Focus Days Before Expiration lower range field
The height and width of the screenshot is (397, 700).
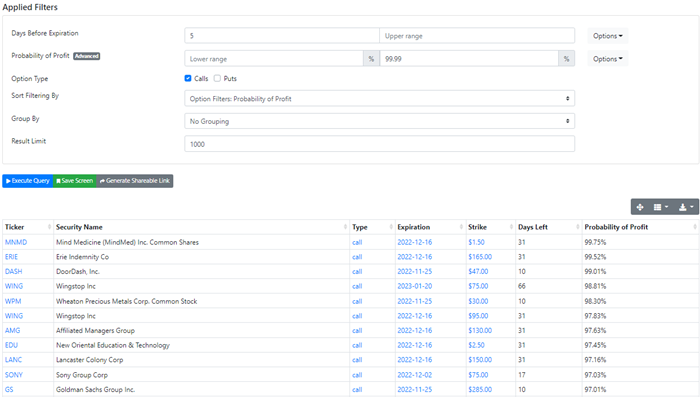(282, 36)
